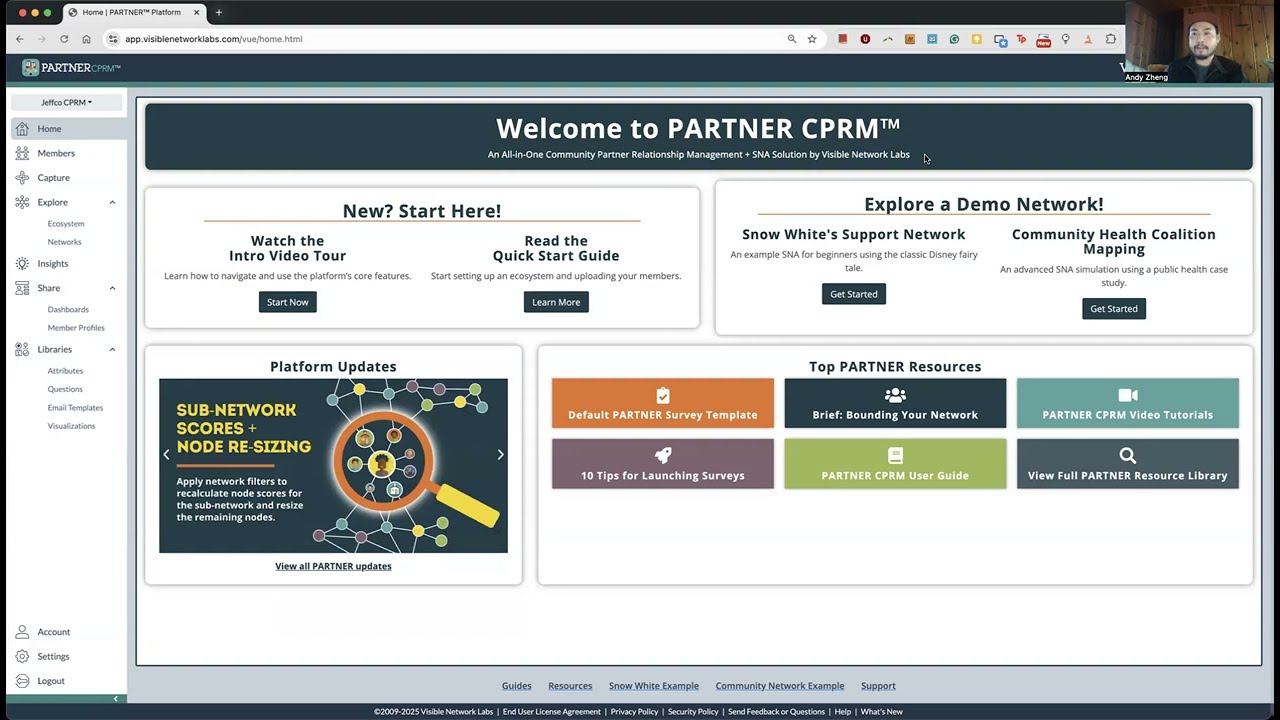Open Networks under Explore
Viewport: 1280px width, 720px height.
point(64,242)
